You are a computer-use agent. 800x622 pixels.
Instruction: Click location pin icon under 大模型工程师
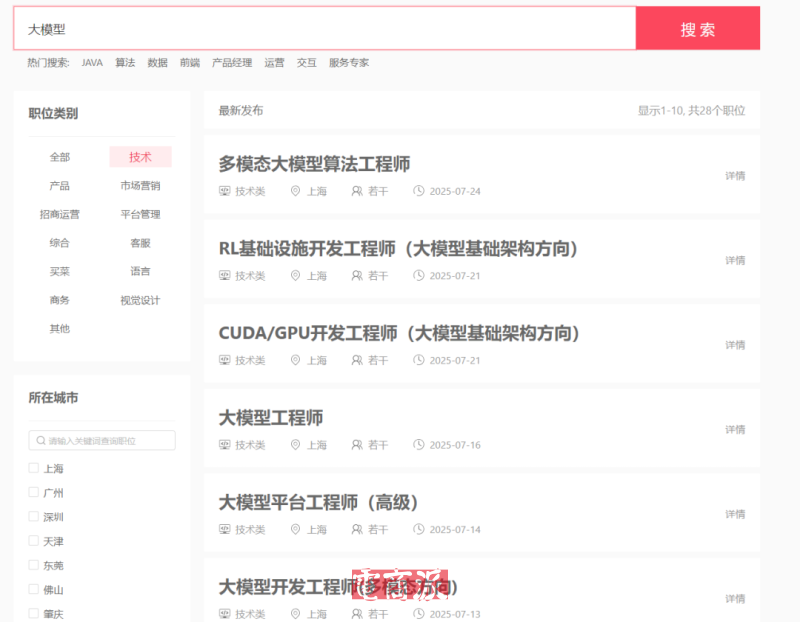point(295,444)
